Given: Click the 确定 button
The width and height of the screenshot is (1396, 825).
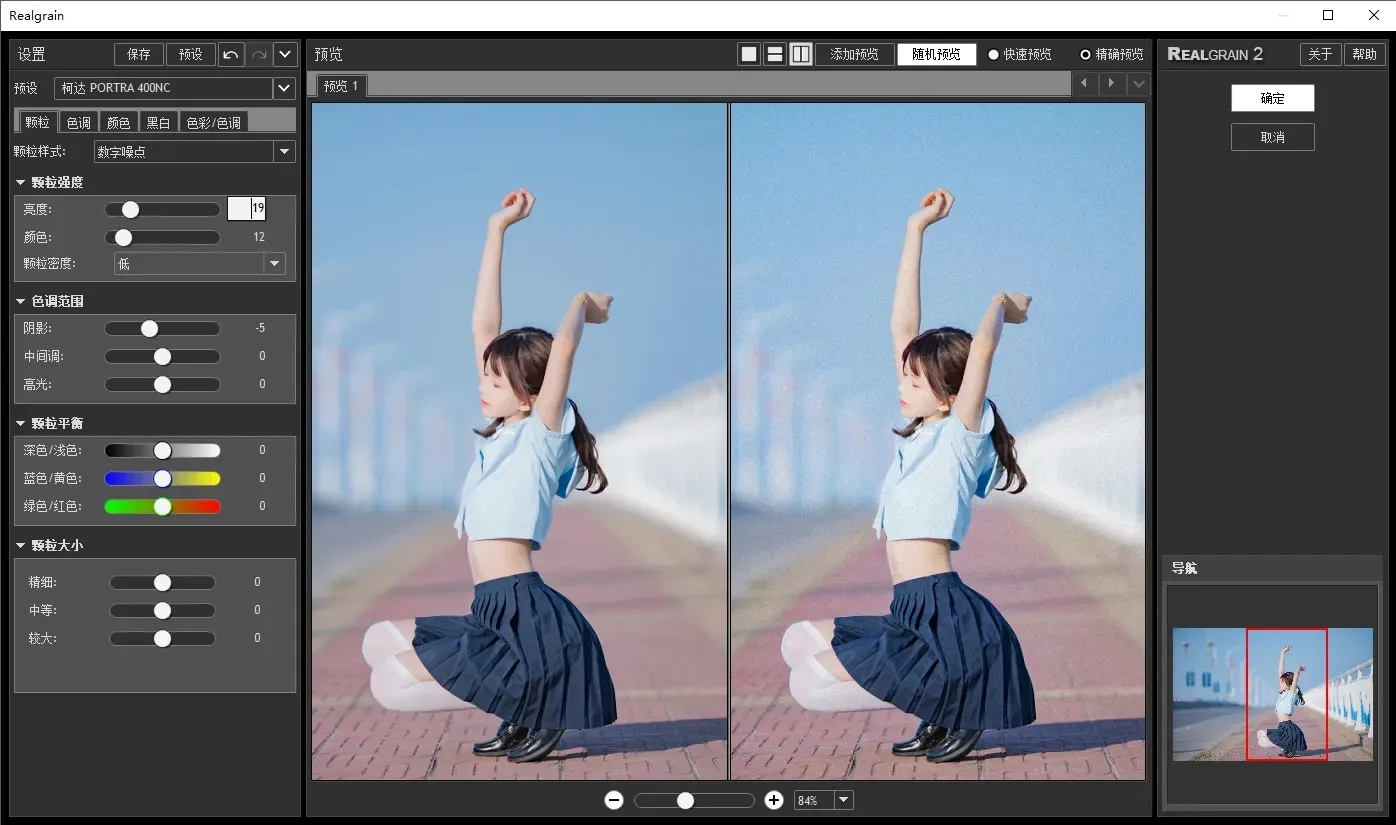Looking at the screenshot, I should [x=1272, y=98].
